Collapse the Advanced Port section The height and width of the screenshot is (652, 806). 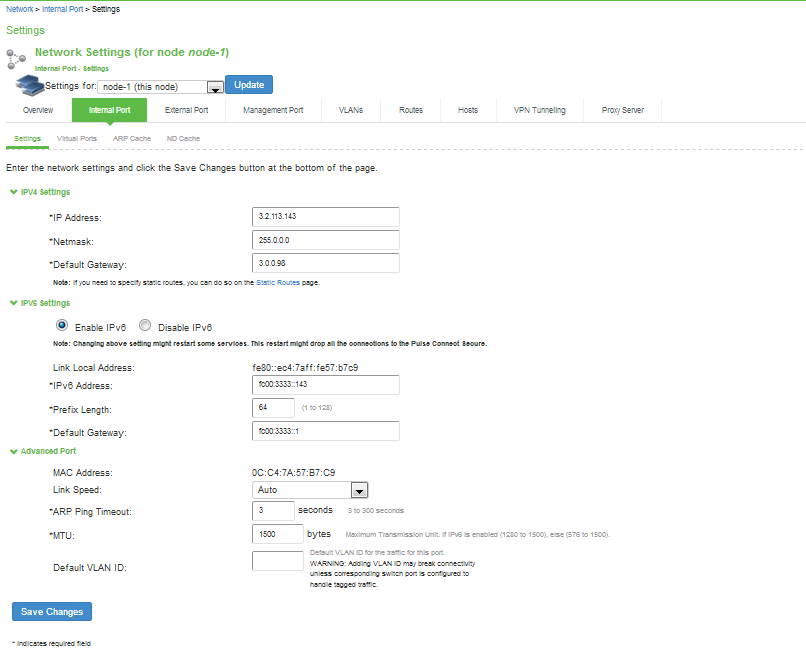[x=13, y=452]
